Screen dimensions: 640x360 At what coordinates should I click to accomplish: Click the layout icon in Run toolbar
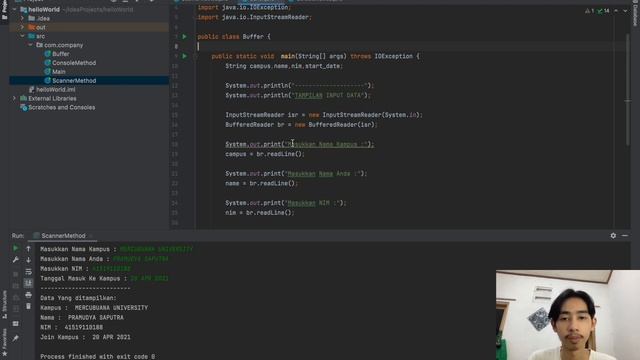(x=16, y=324)
